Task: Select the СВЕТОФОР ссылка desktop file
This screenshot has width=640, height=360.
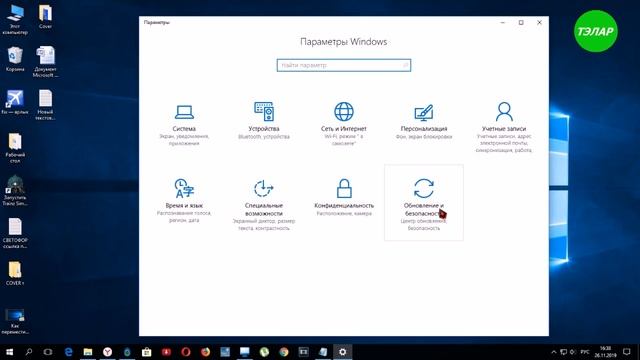Action: point(15,233)
